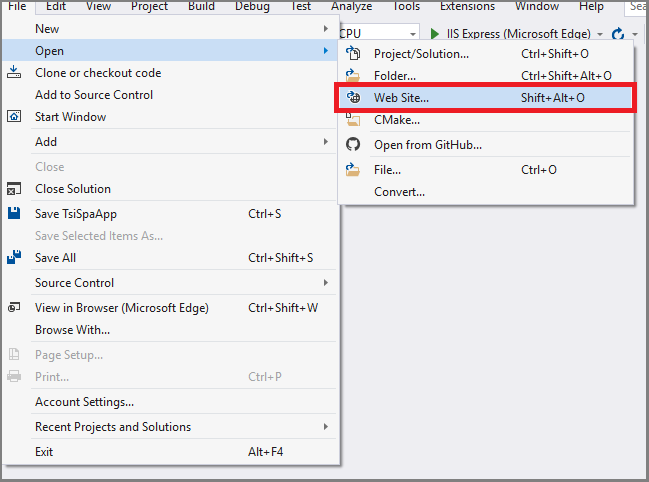Click the green IIS Express run arrow
649x482 pixels.
(435, 34)
